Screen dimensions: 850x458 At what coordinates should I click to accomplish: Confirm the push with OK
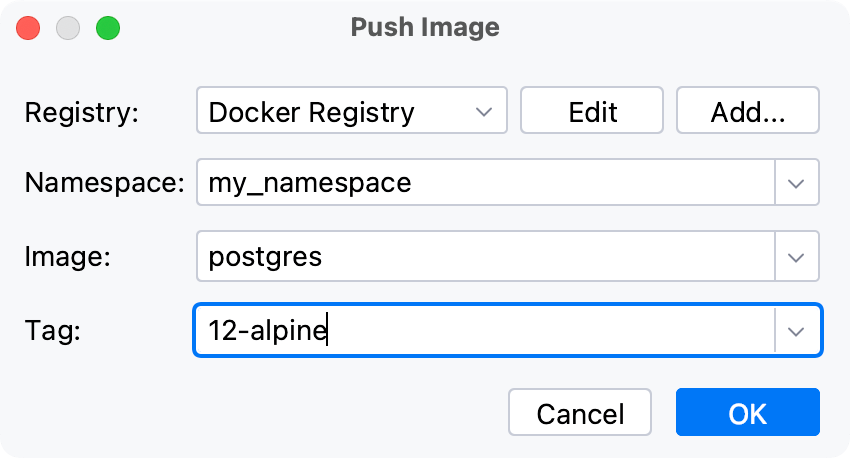coord(747,413)
